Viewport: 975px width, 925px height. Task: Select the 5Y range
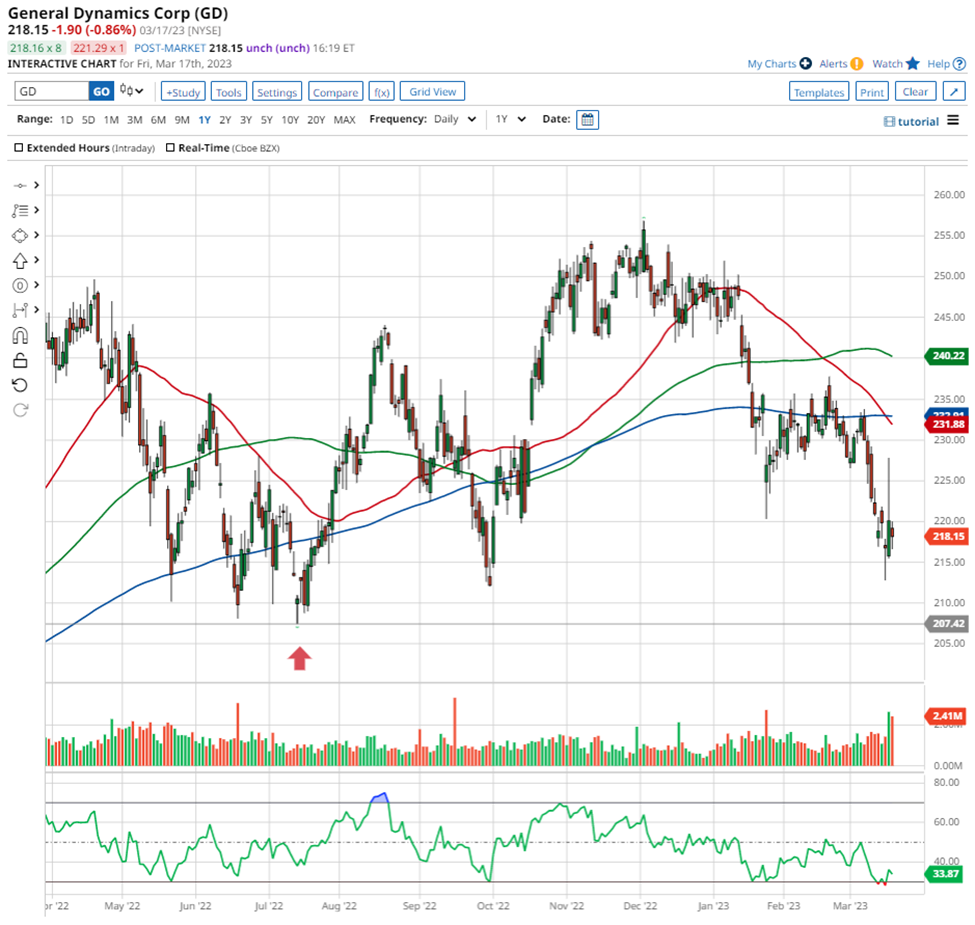point(267,119)
